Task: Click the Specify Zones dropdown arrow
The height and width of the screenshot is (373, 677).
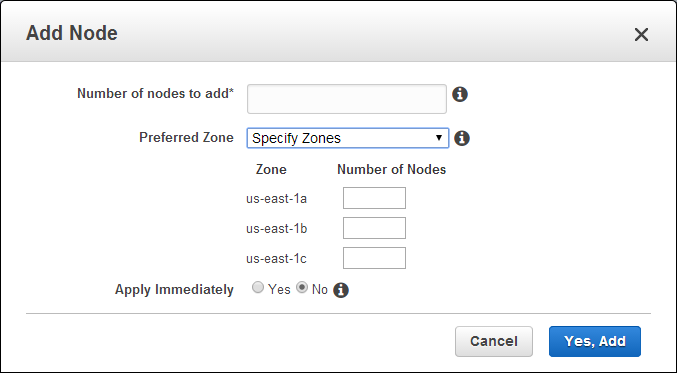Action: pos(439,138)
